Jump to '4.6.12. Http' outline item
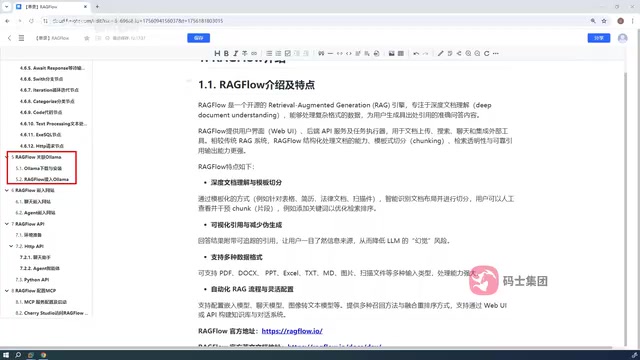The width and height of the screenshot is (640, 360). coord(42,146)
